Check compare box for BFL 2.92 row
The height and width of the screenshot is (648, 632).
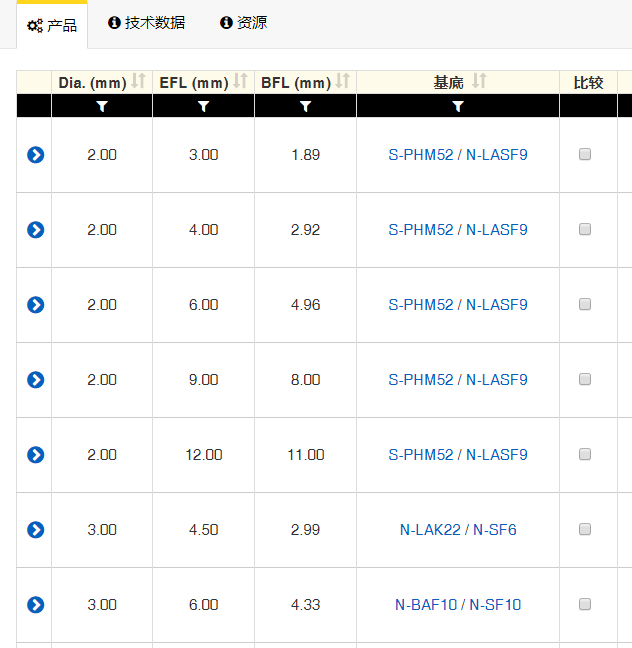(585, 229)
